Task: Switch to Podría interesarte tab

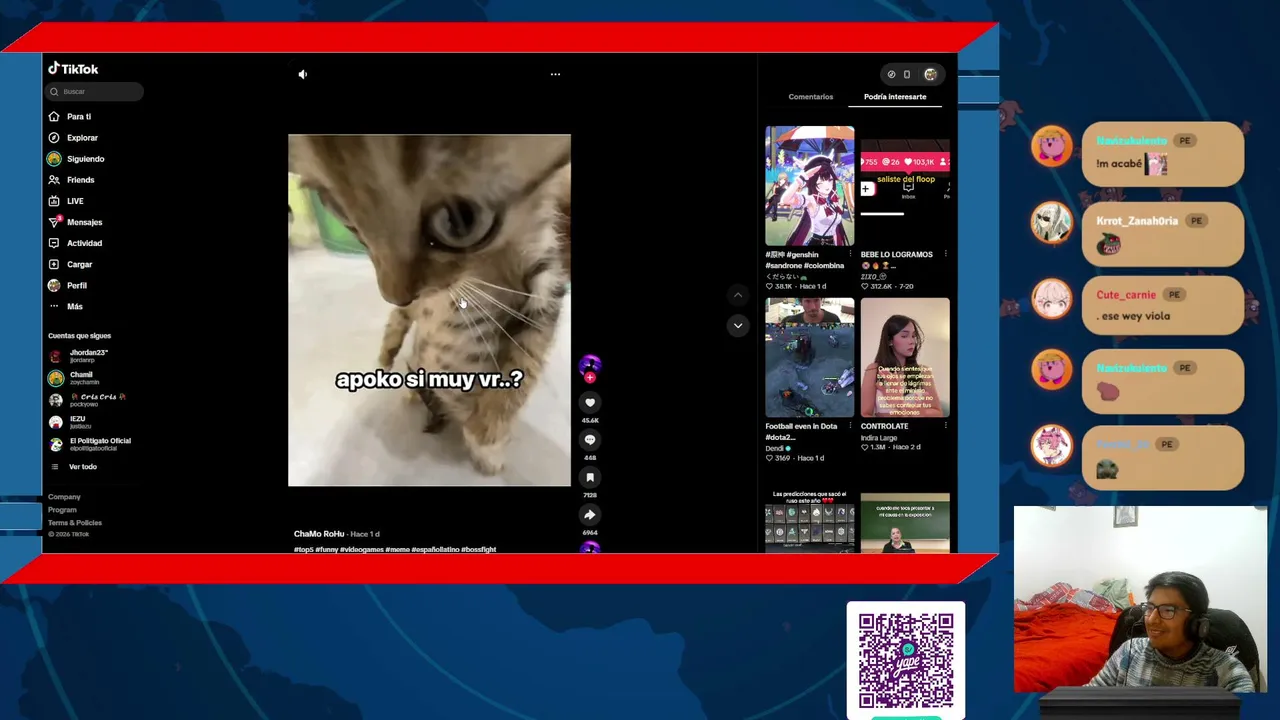Action: tap(895, 97)
